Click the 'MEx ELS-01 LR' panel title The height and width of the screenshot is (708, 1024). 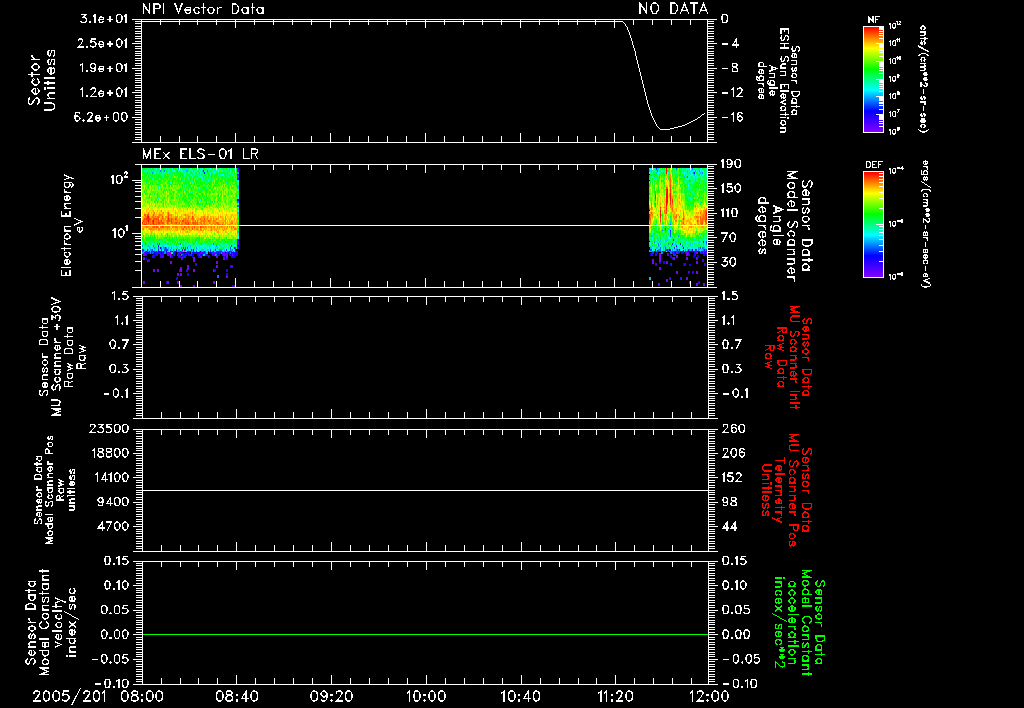[x=200, y=154]
